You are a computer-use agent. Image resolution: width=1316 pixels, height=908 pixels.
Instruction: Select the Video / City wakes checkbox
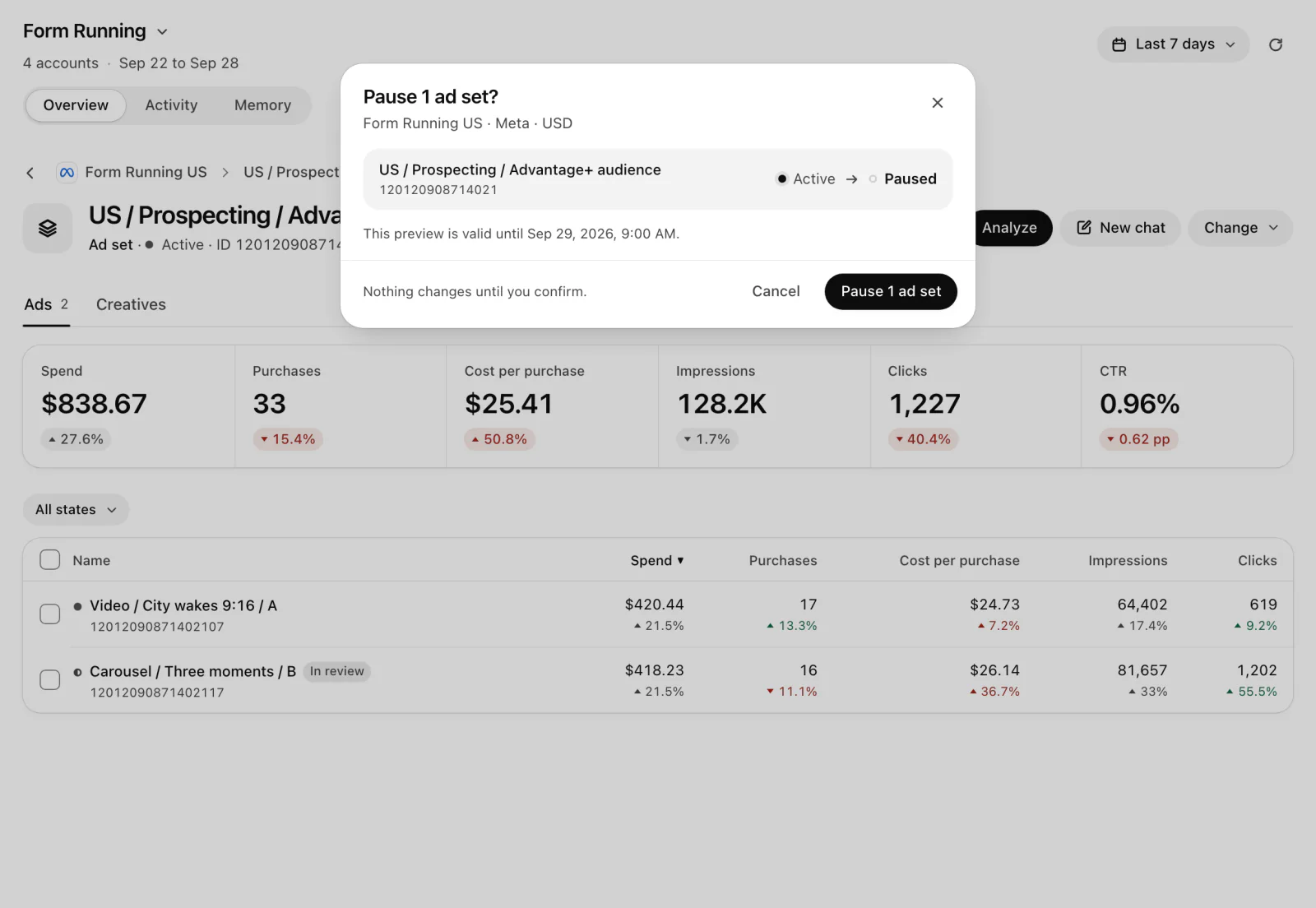(50, 614)
